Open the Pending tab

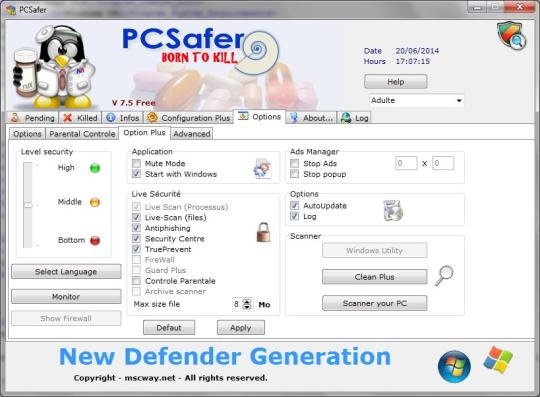click(x=33, y=118)
